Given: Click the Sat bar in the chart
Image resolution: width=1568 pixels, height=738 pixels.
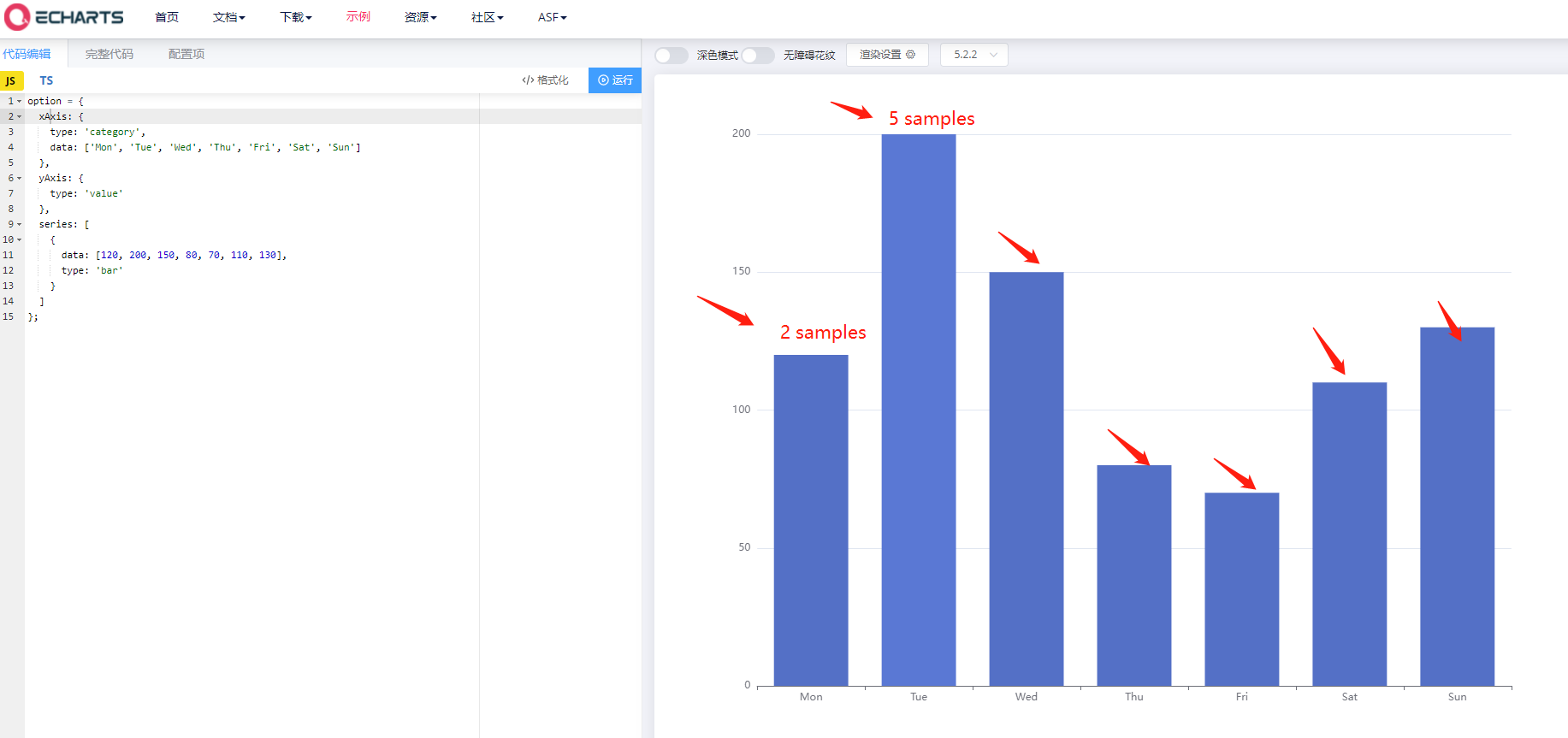Looking at the screenshot, I should [1350, 534].
